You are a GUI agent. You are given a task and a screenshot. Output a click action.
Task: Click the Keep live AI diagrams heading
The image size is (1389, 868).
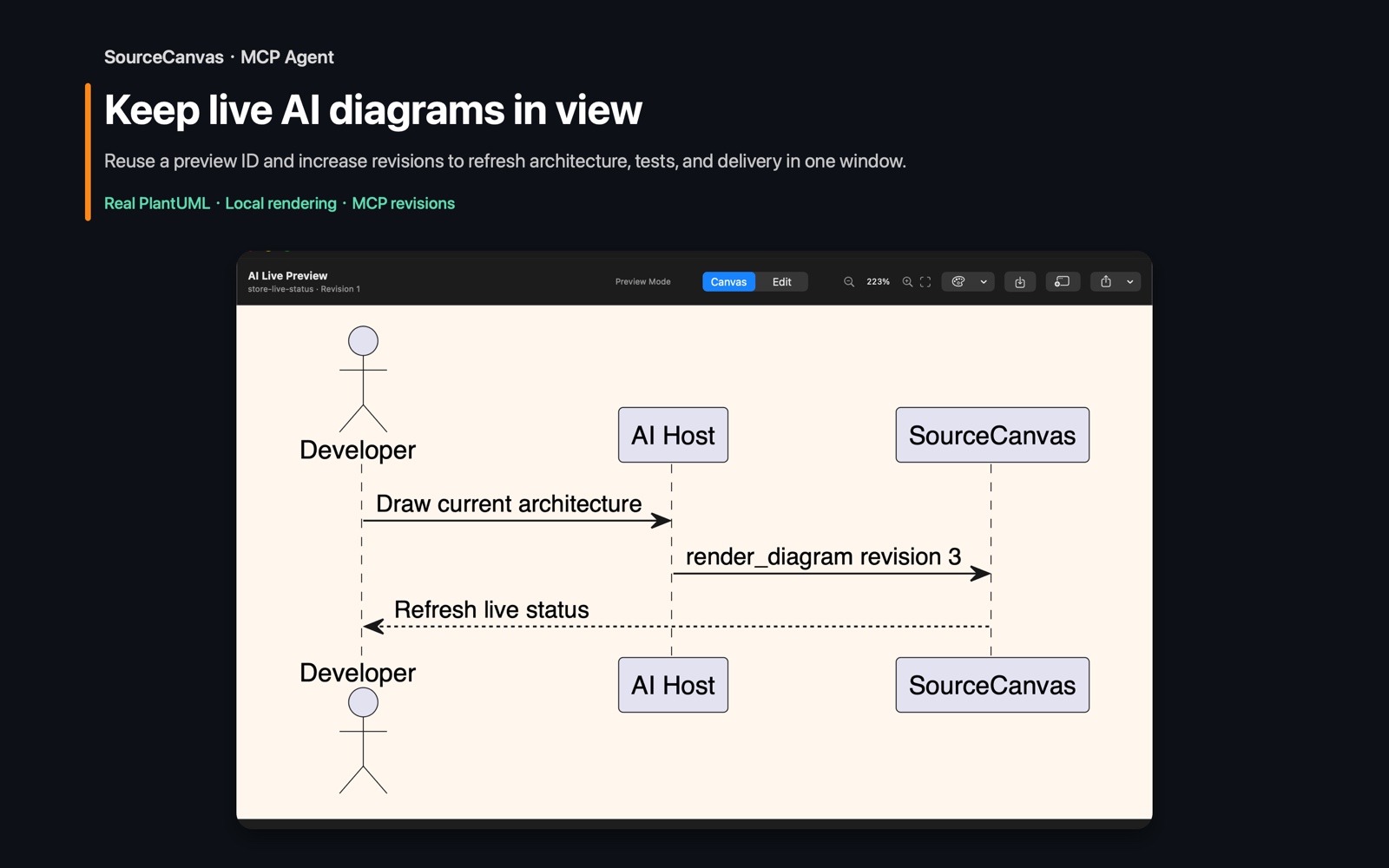tap(373, 110)
